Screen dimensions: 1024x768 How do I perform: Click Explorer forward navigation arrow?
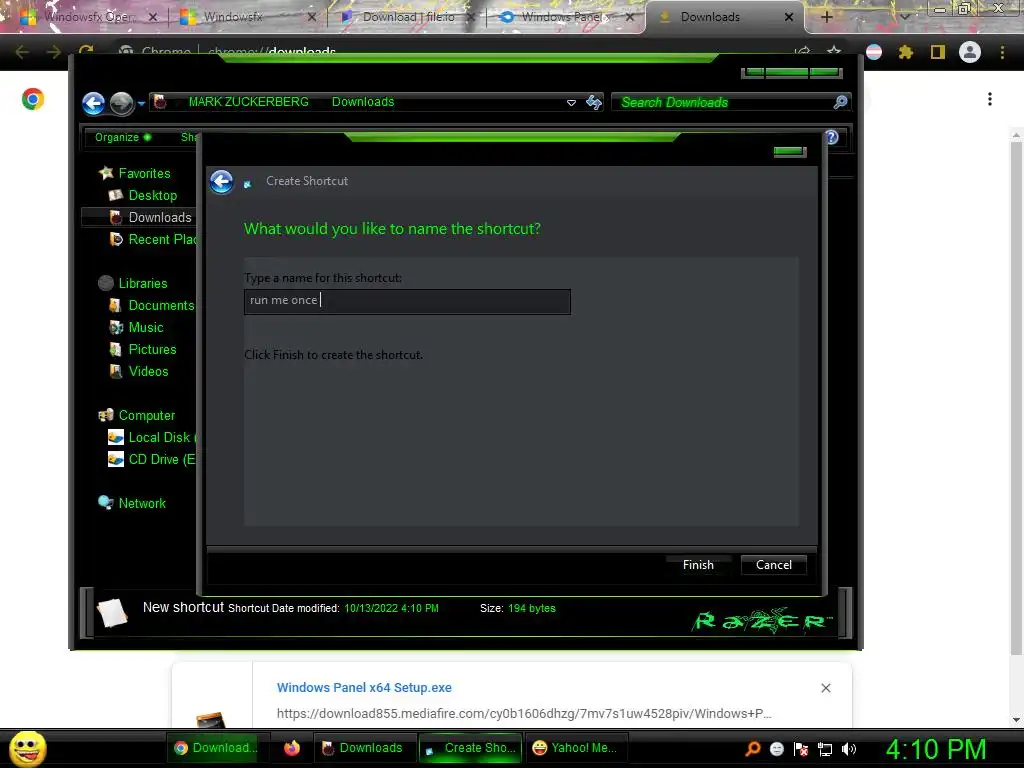pos(121,103)
